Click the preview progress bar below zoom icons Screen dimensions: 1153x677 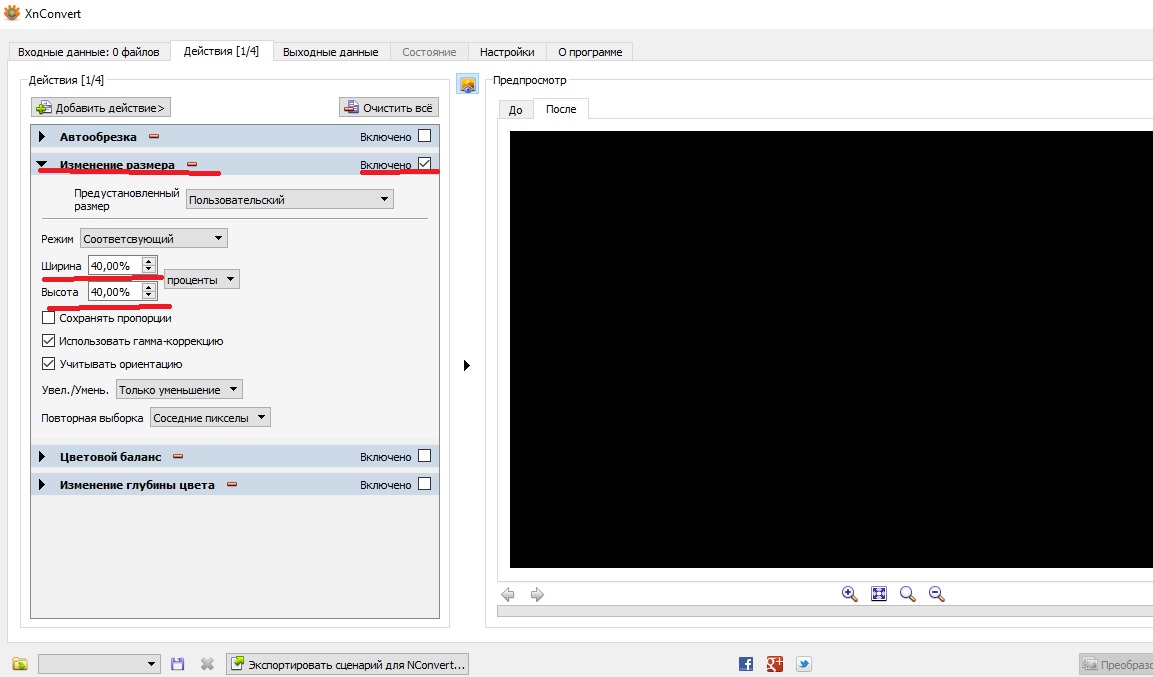[825, 612]
